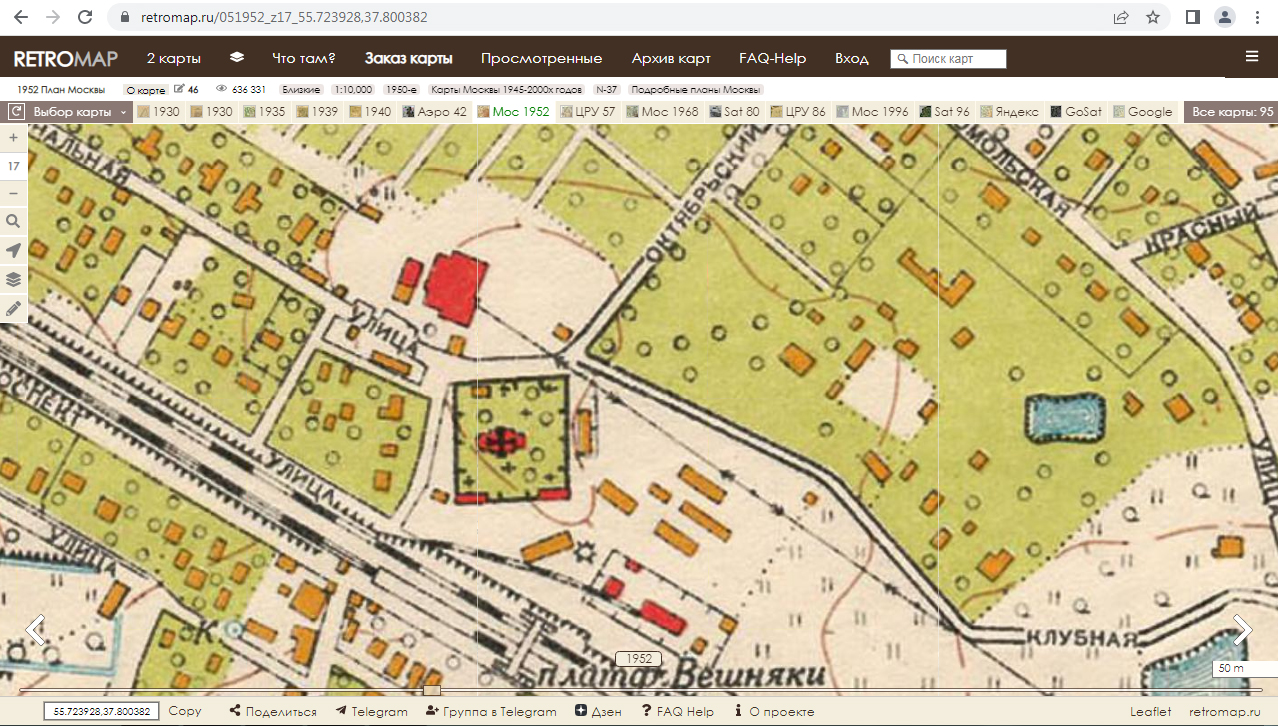Open Заказ карты in the header

[x=409, y=58]
